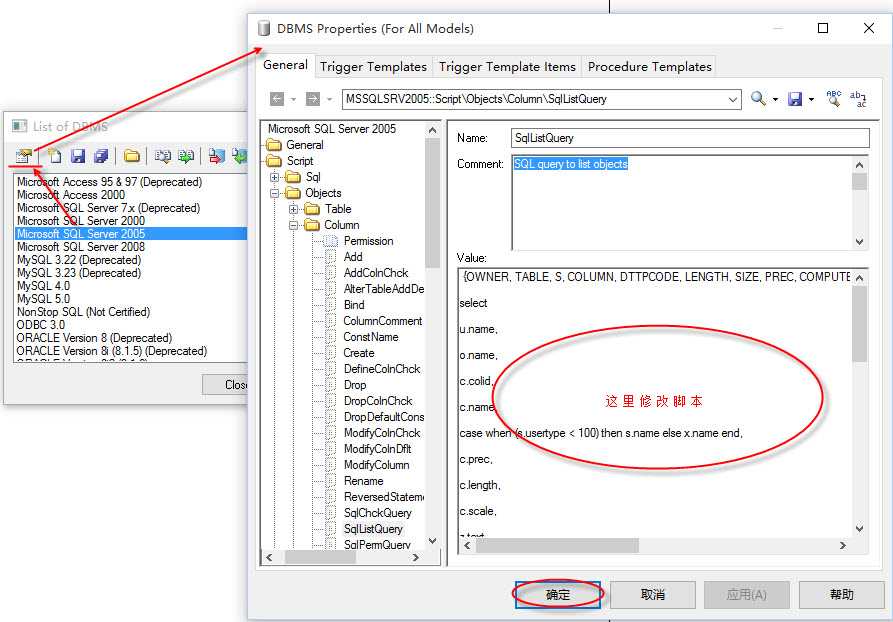Switch to the Trigger Templates tab
893x622 pixels.
(x=373, y=67)
